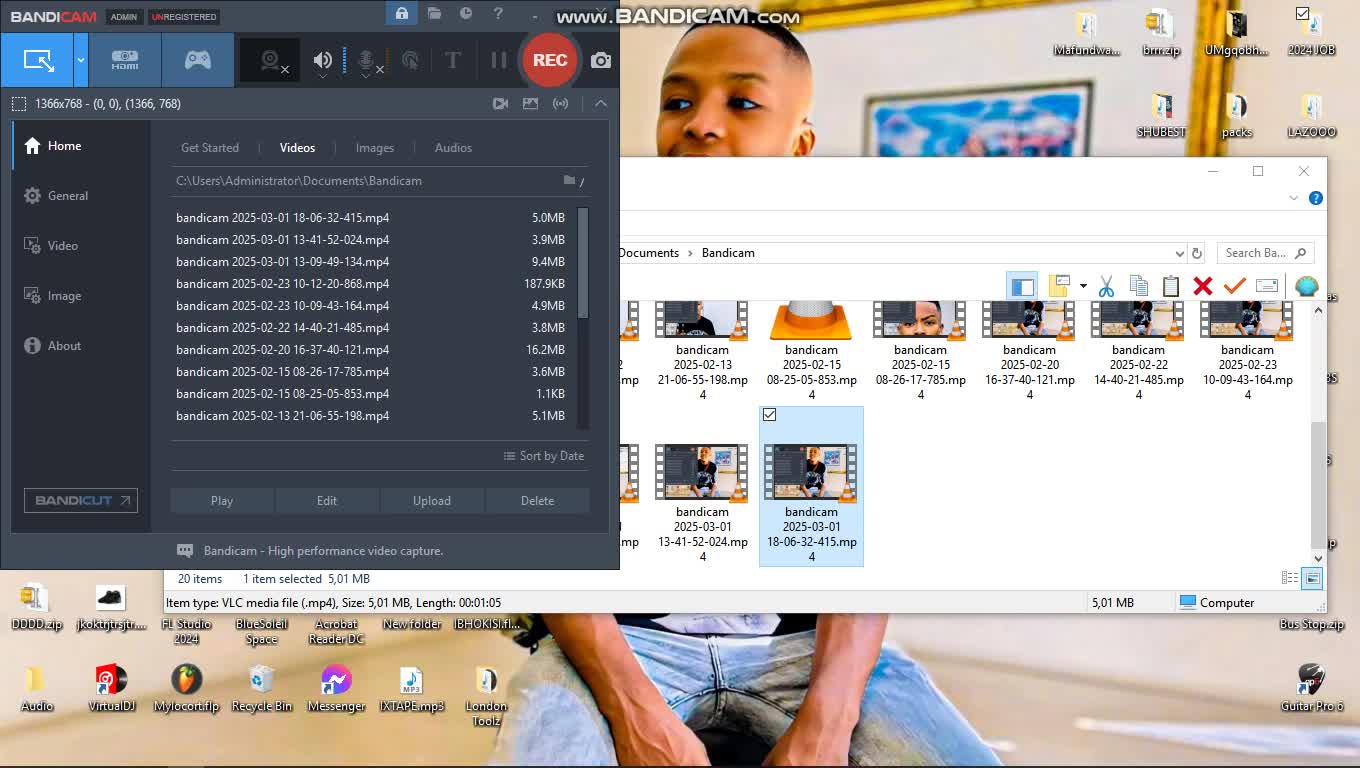Click the speaker sound icon
This screenshot has width=1360, height=768.
[x=322, y=61]
